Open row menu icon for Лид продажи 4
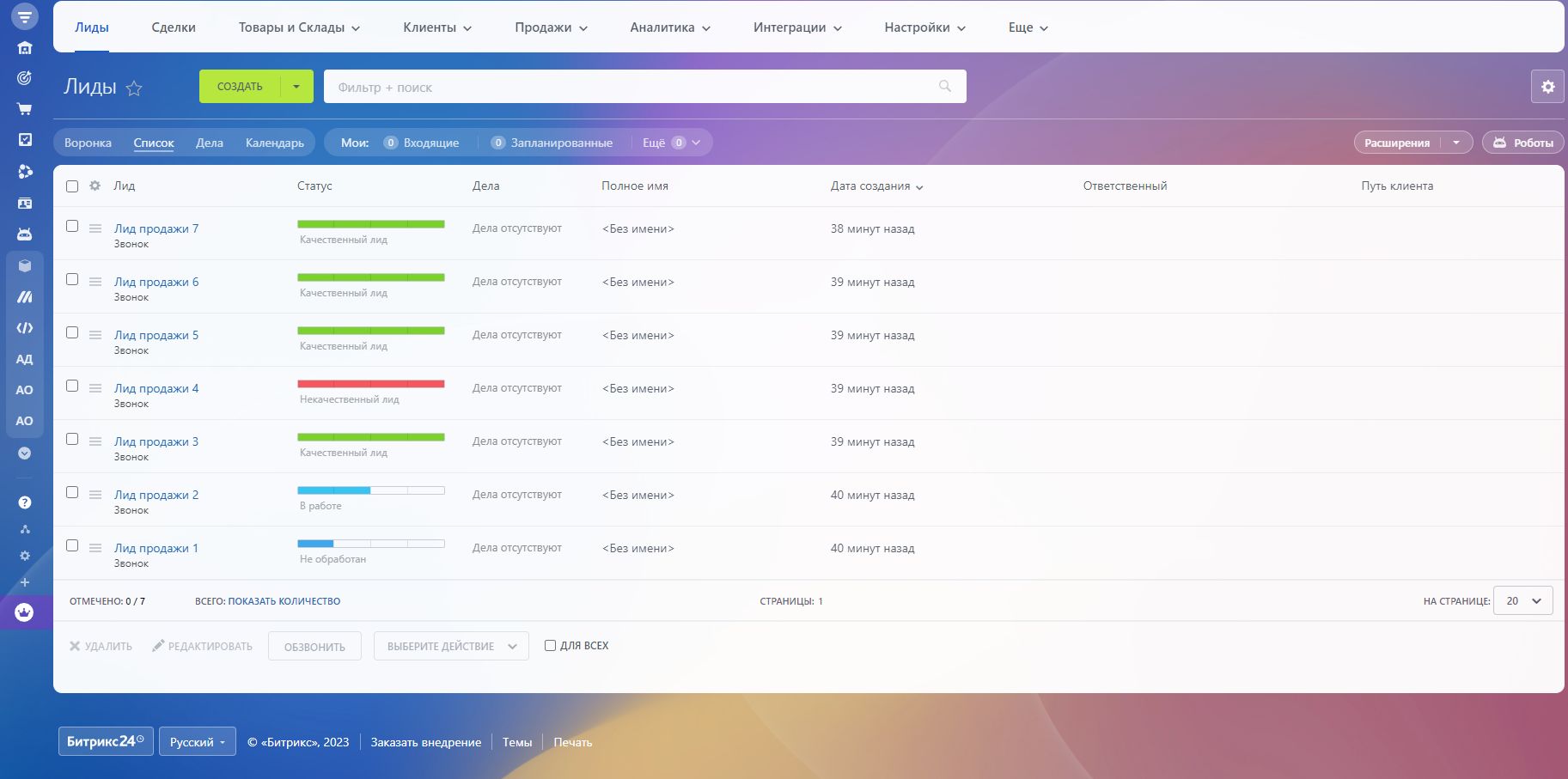This screenshot has width=1568, height=779. [95, 388]
